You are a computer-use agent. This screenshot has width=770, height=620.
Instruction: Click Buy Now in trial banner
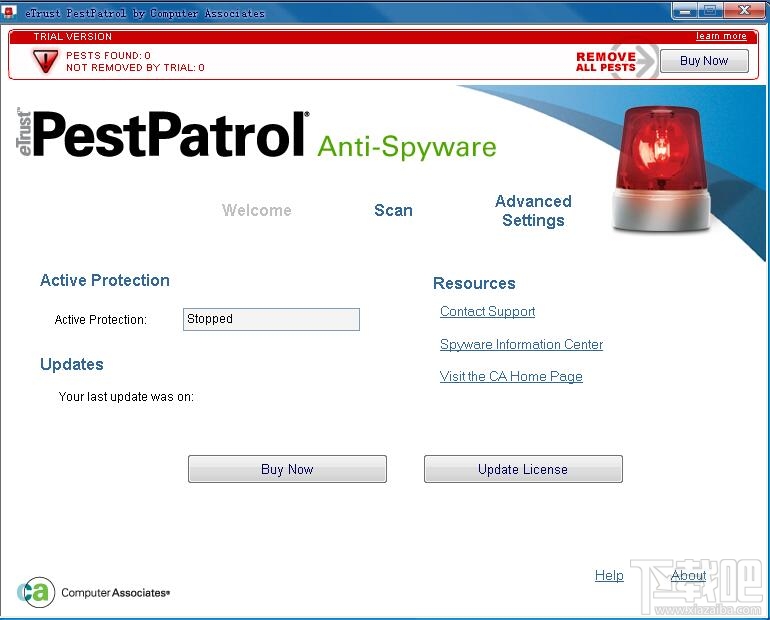(x=704, y=61)
